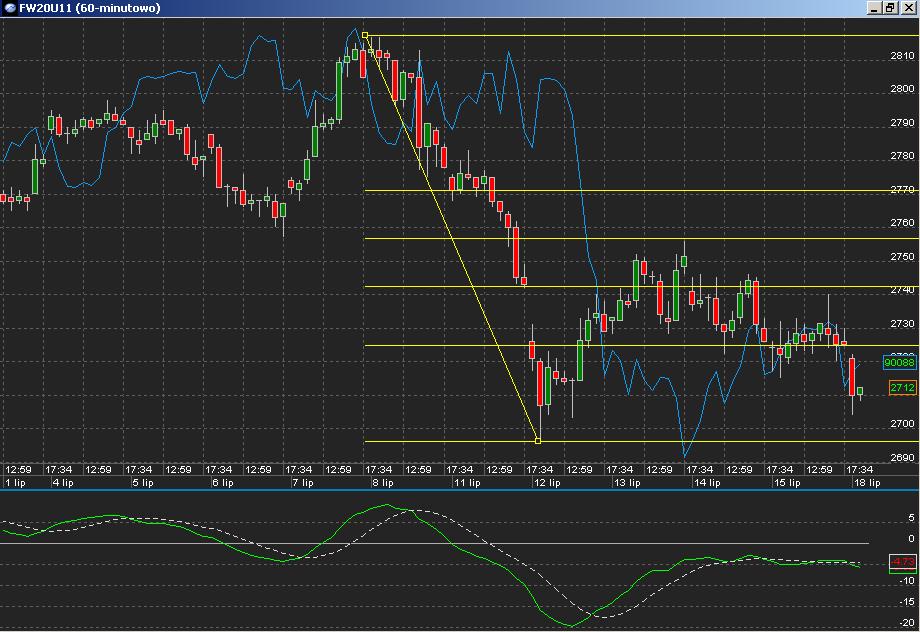Click the red -4.73 indicator value label
This screenshot has width=920, height=632.
tap(903, 562)
